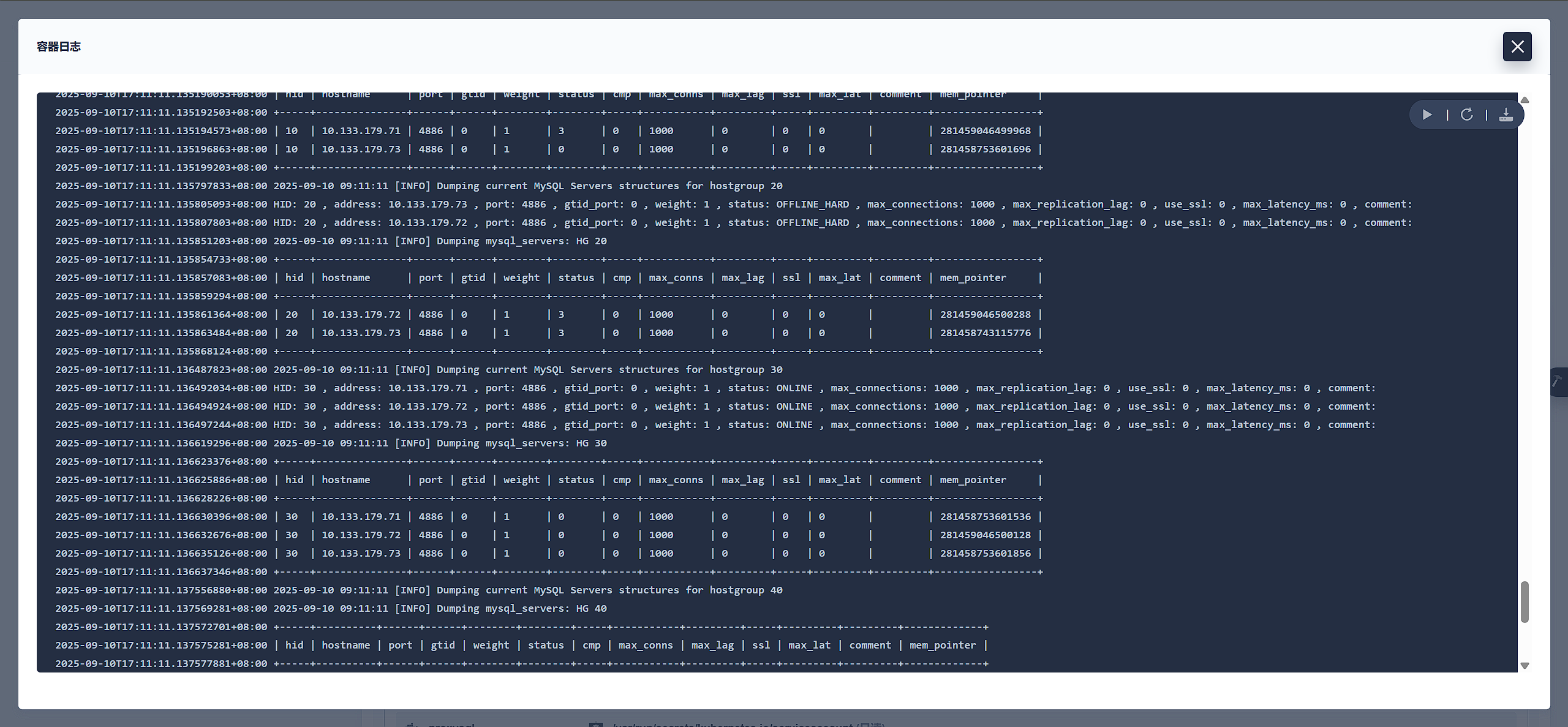Open the hammer tool tab at the right edge
Image resolution: width=1568 pixels, height=727 pixels.
click(1558, 382)
